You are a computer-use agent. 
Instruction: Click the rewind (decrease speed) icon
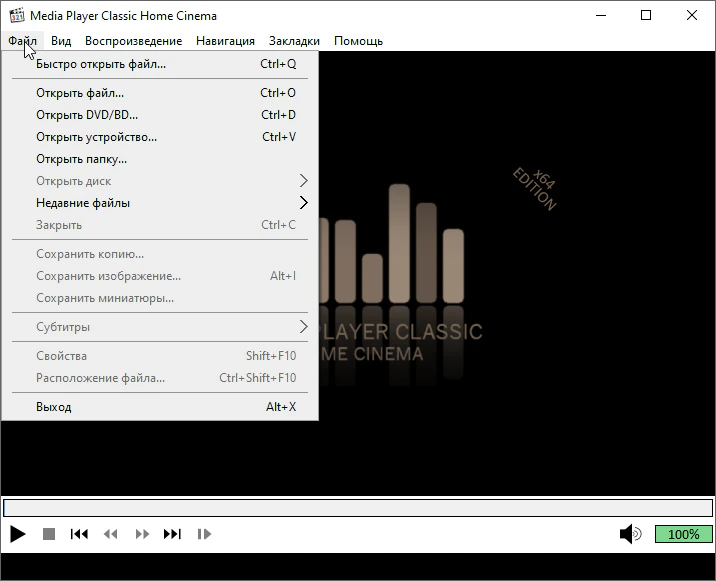[x=111, y=534]
